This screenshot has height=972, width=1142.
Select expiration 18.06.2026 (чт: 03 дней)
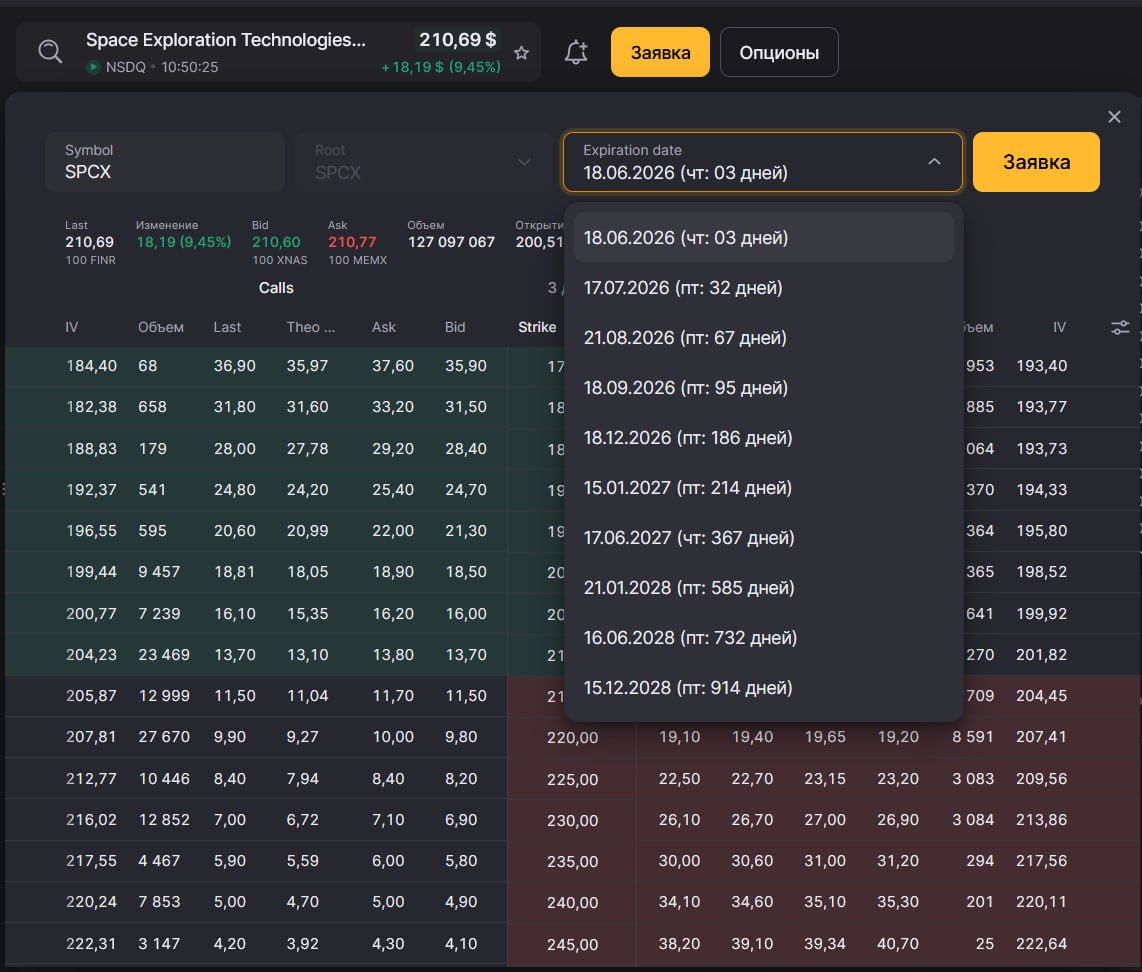tap(763, 237)
